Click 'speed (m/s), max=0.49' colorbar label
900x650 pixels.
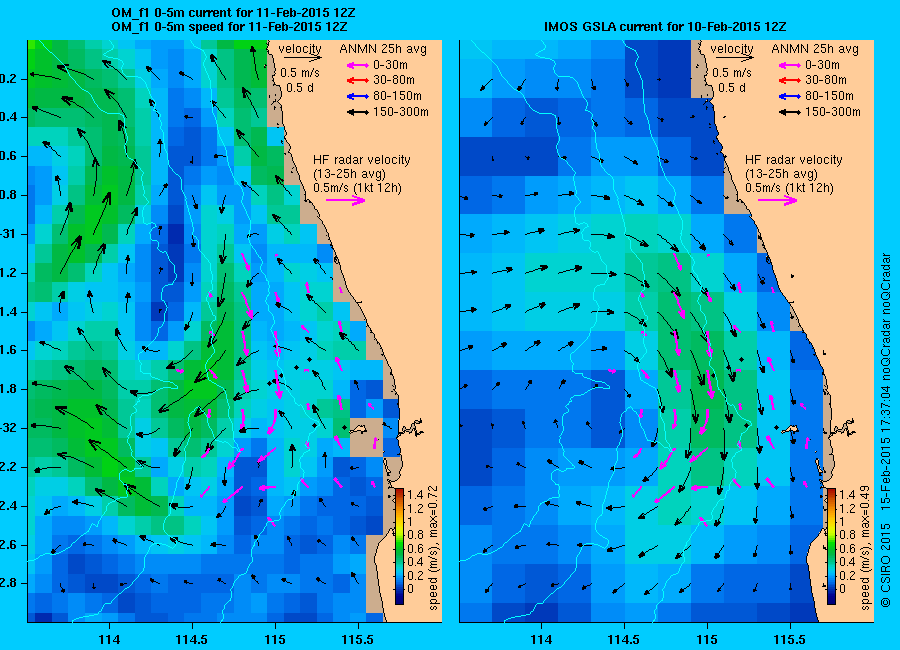pyautogui.click(x=865, y=548)
